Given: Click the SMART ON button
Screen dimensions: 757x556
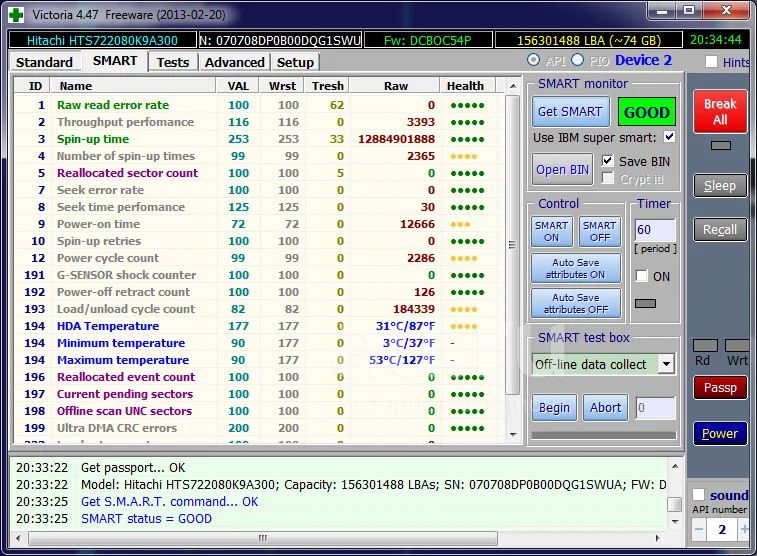Looking at the screenshot, I should coord(551,232).
